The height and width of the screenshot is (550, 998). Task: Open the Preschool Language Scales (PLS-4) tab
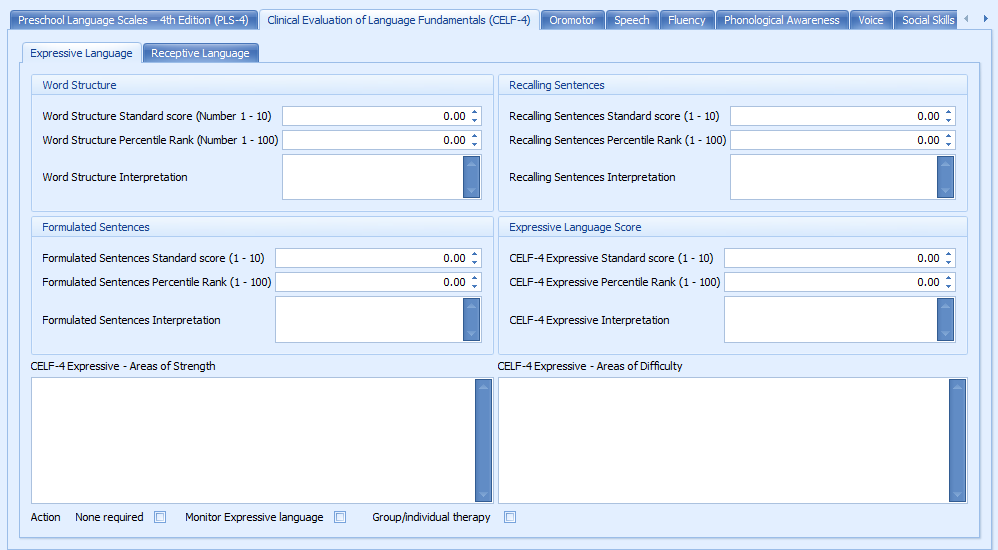[x=134, y=20]
